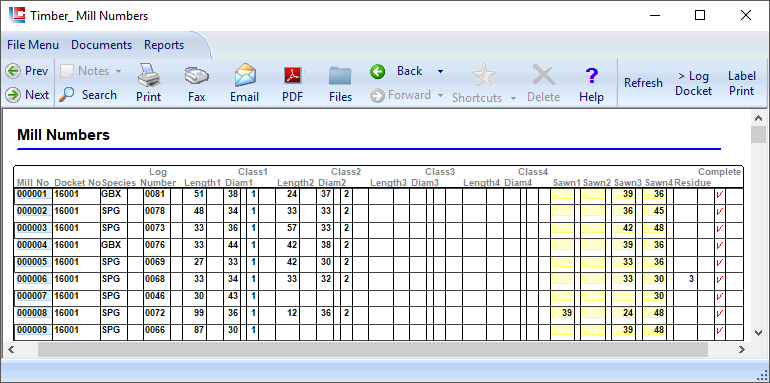The image size is (770, 383).
Task: Click the Next green arrow icon
Action: pos(13,95)
